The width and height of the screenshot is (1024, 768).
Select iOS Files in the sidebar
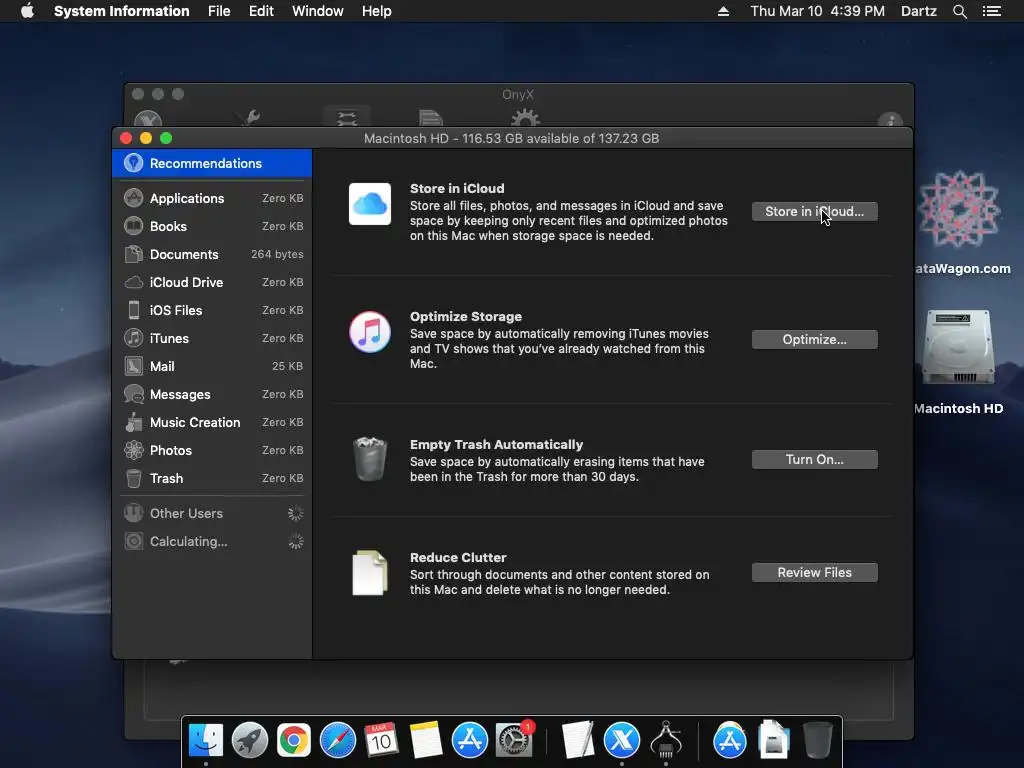(212, 310)
